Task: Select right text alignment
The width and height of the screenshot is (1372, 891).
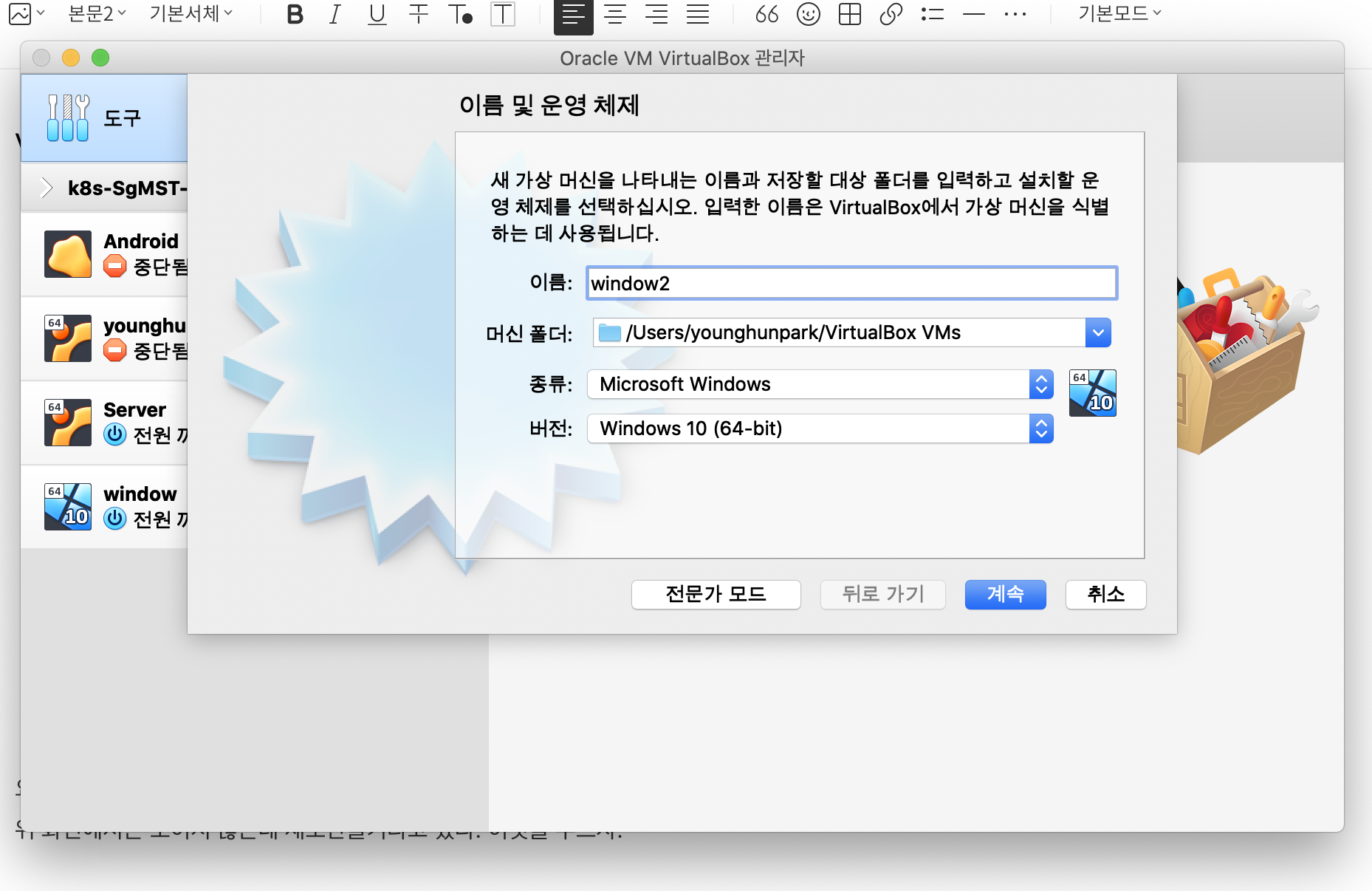Action: [x=656, y=14]
